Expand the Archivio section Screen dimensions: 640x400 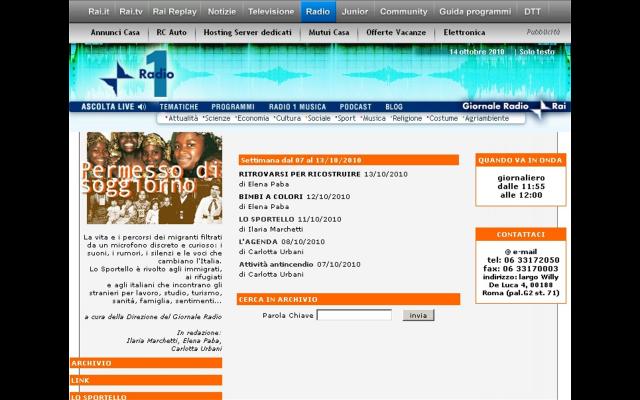146,363
